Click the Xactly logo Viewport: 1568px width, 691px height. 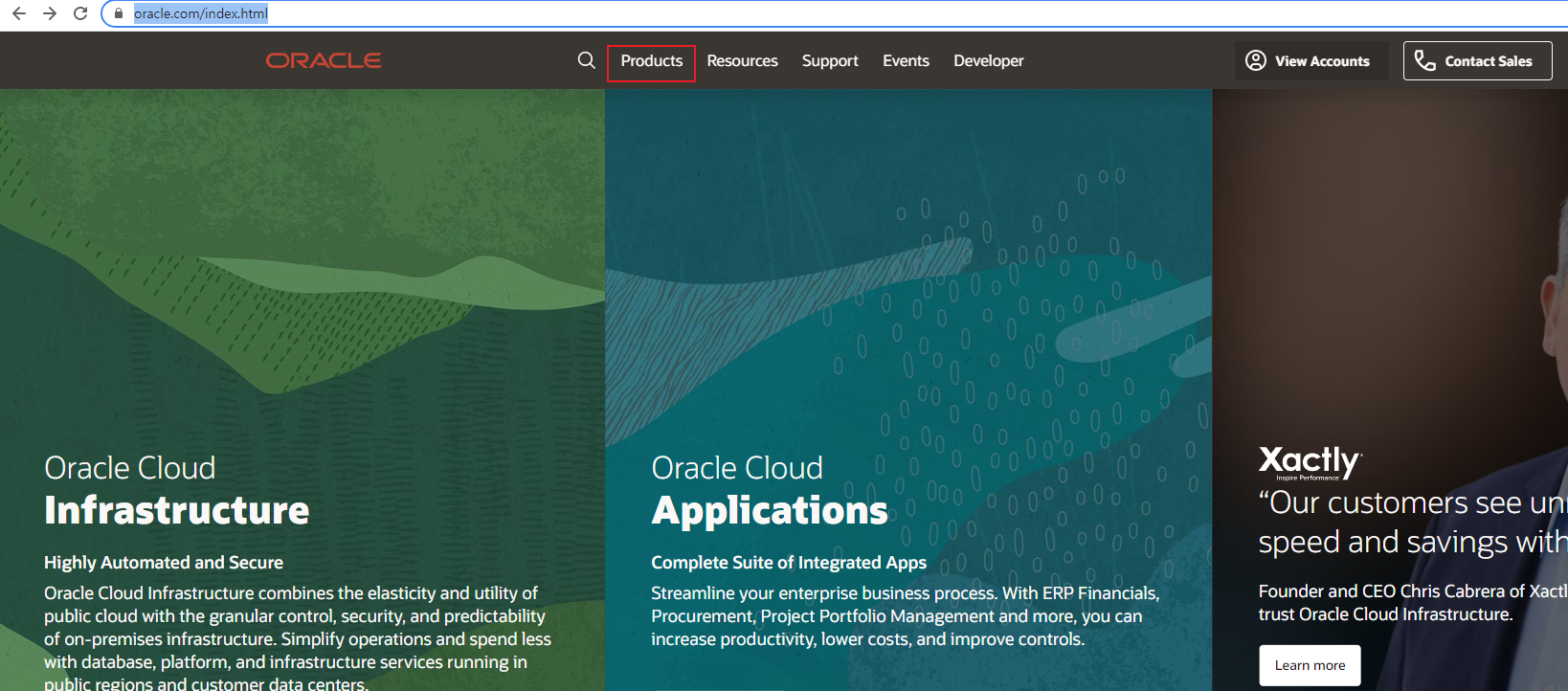coord(1310,462)
